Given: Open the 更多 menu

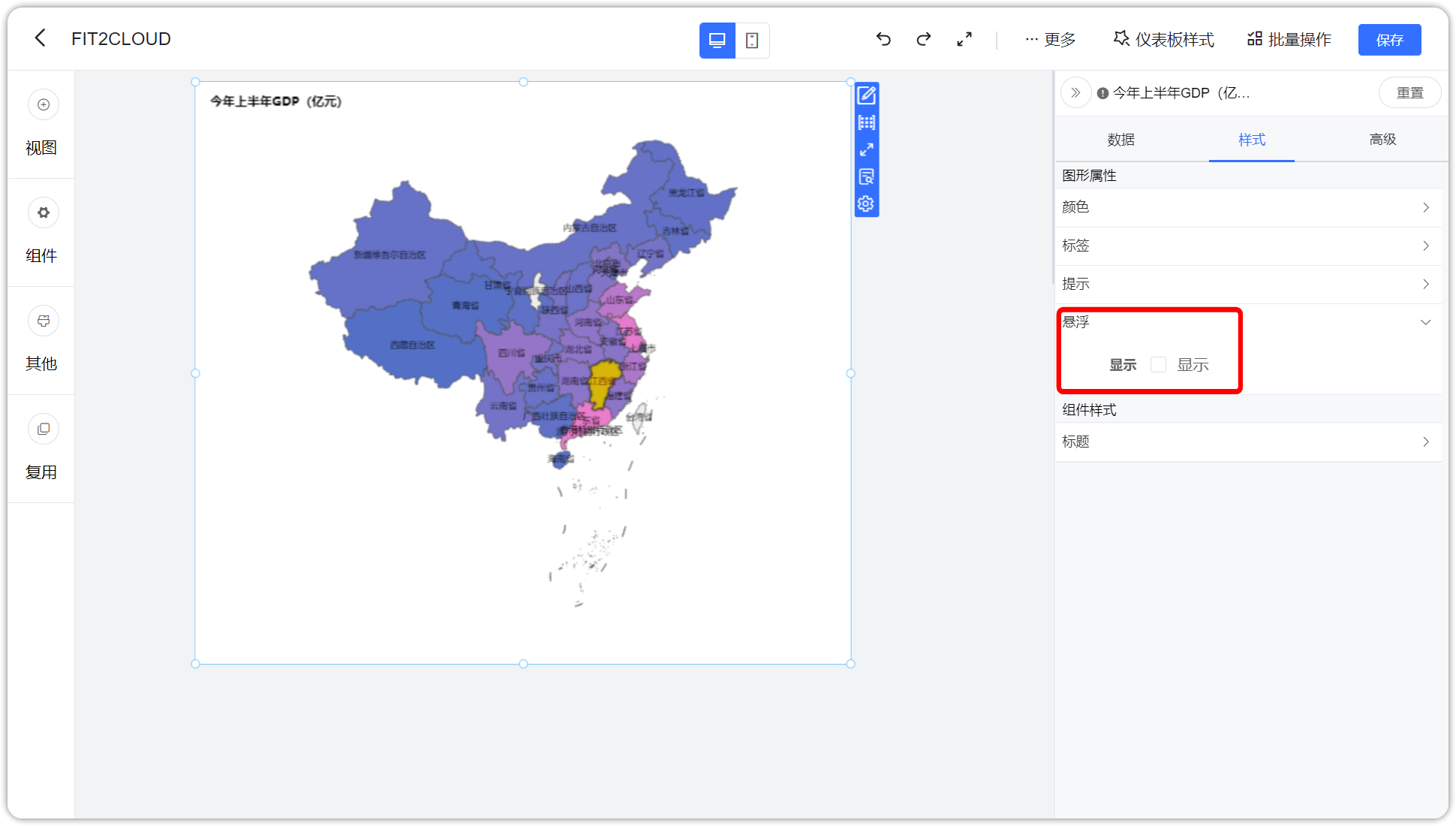Looking at the screenshot, I should (1051, 39).
